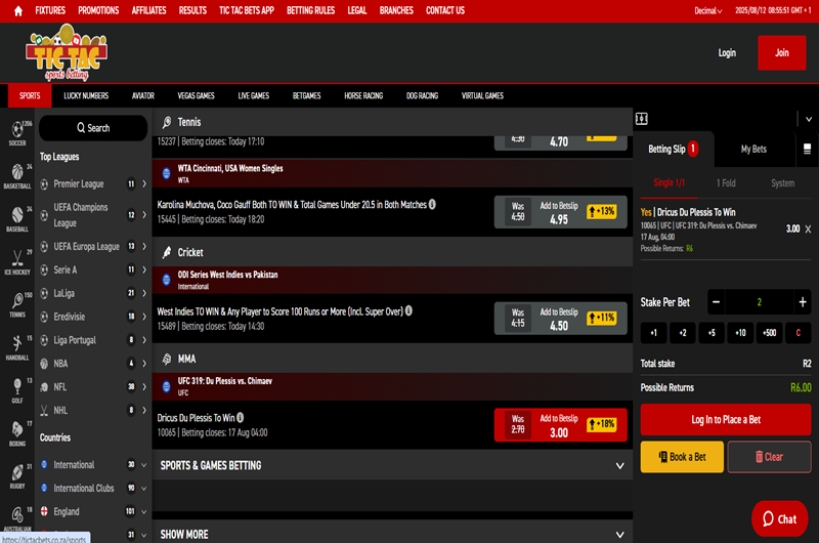Open the Chat support button
Viewport: 819px width, 543px height.
coord(780,519)
